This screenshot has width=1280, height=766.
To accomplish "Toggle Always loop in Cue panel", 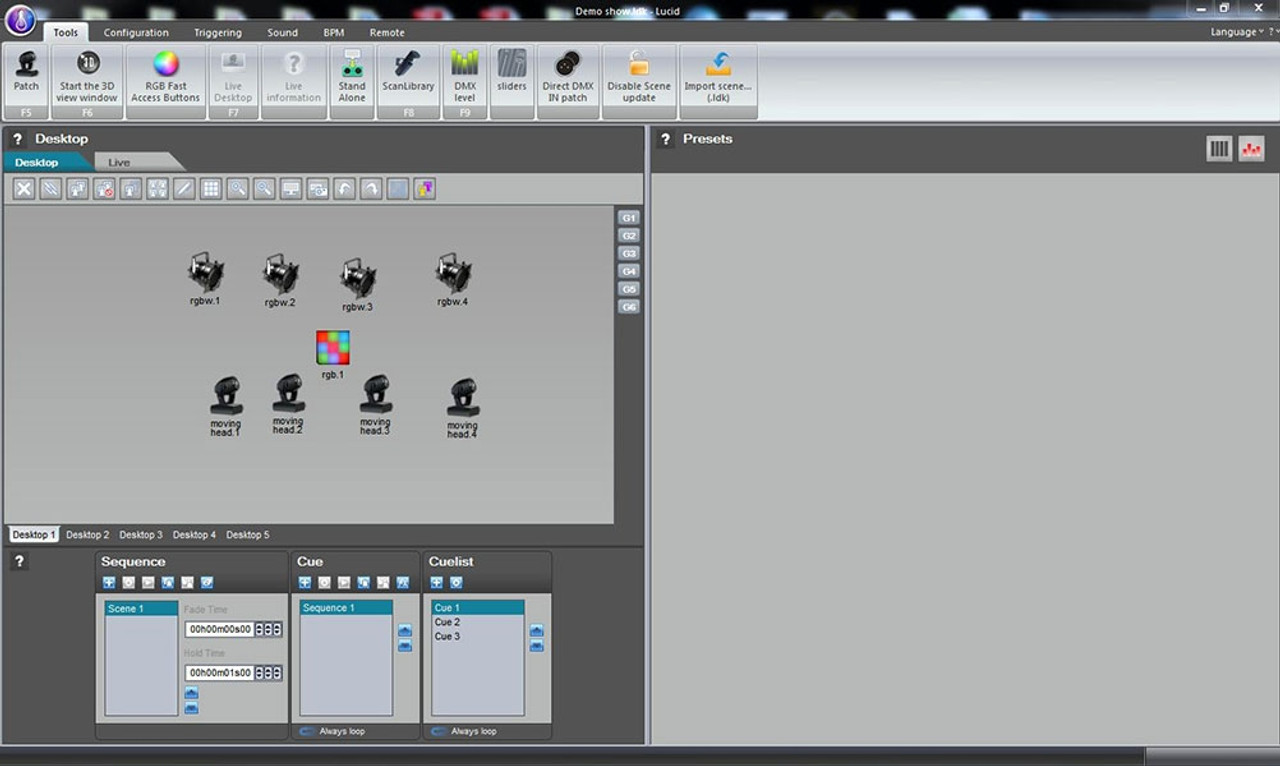I will [332, 731].
